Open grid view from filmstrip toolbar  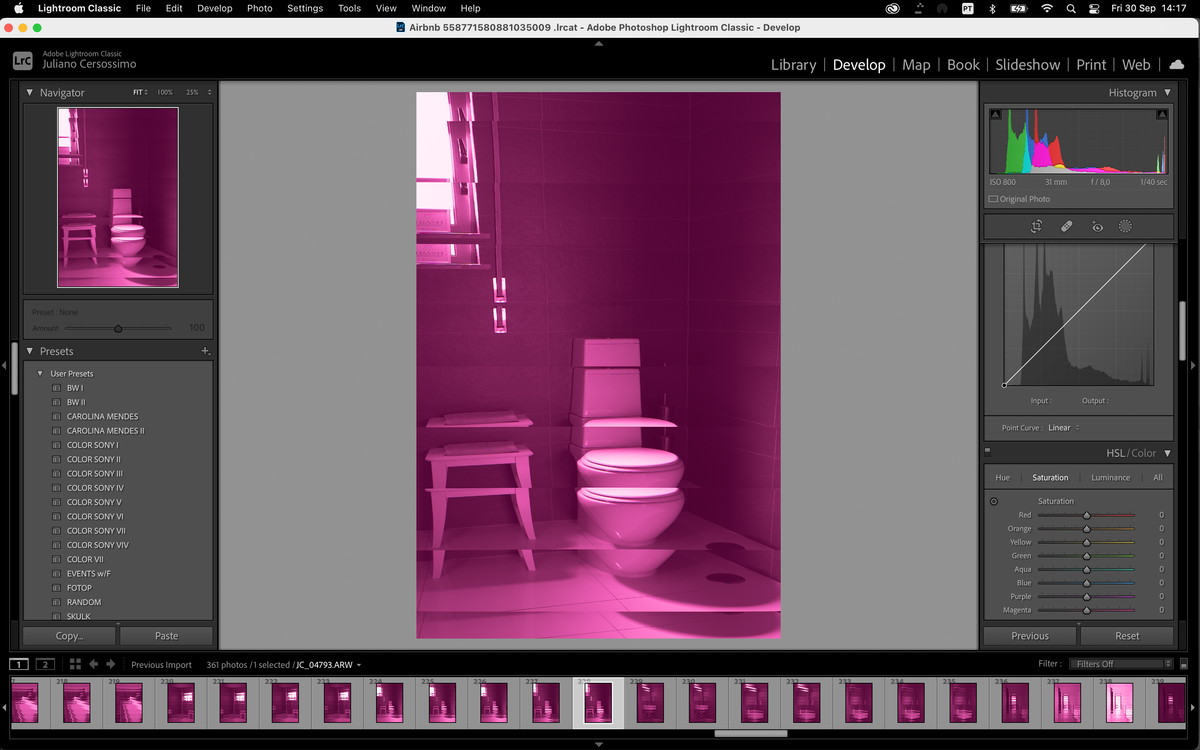(75, 664)
